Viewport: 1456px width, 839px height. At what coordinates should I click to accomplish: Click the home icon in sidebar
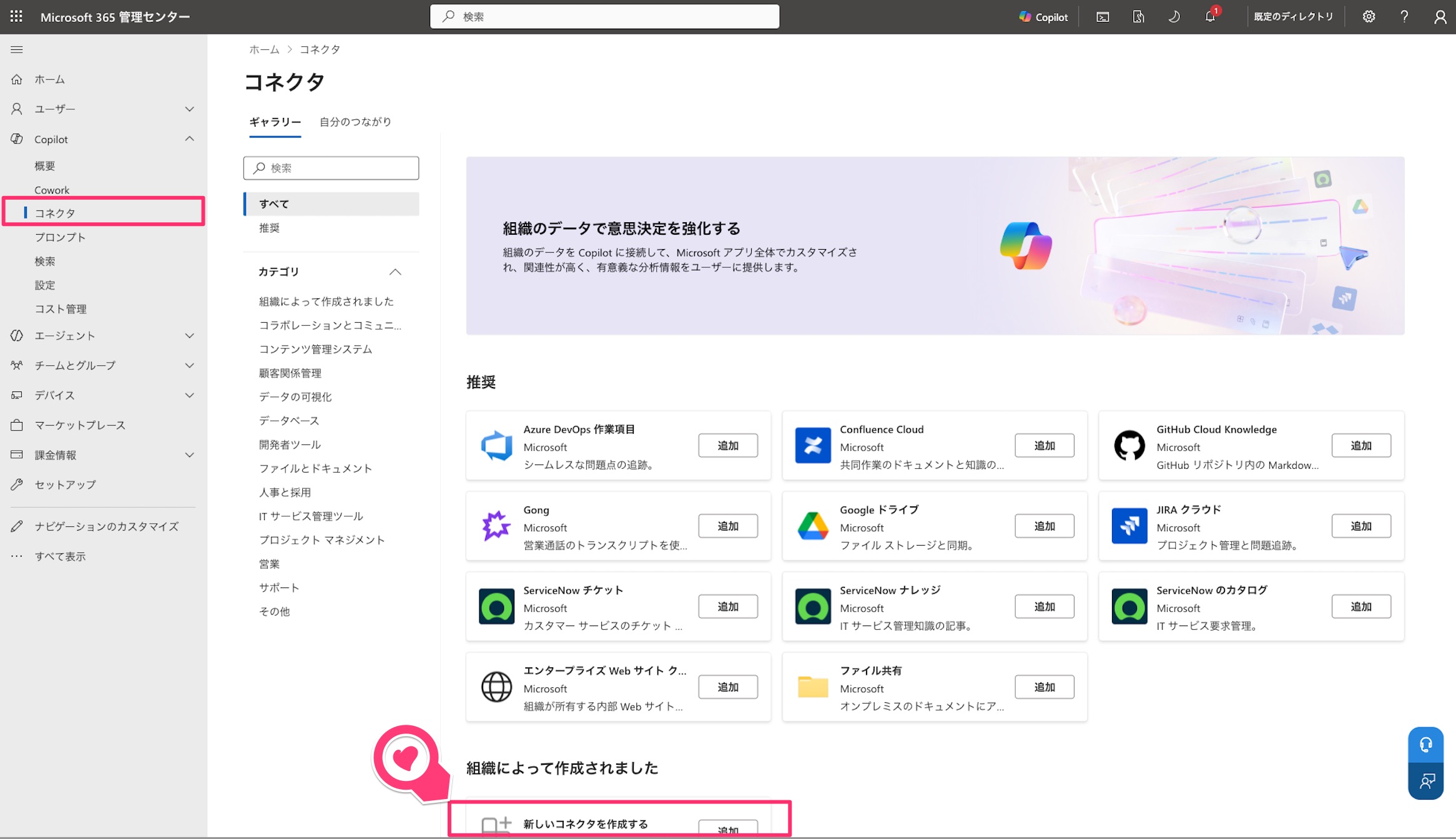coord(17,79)
